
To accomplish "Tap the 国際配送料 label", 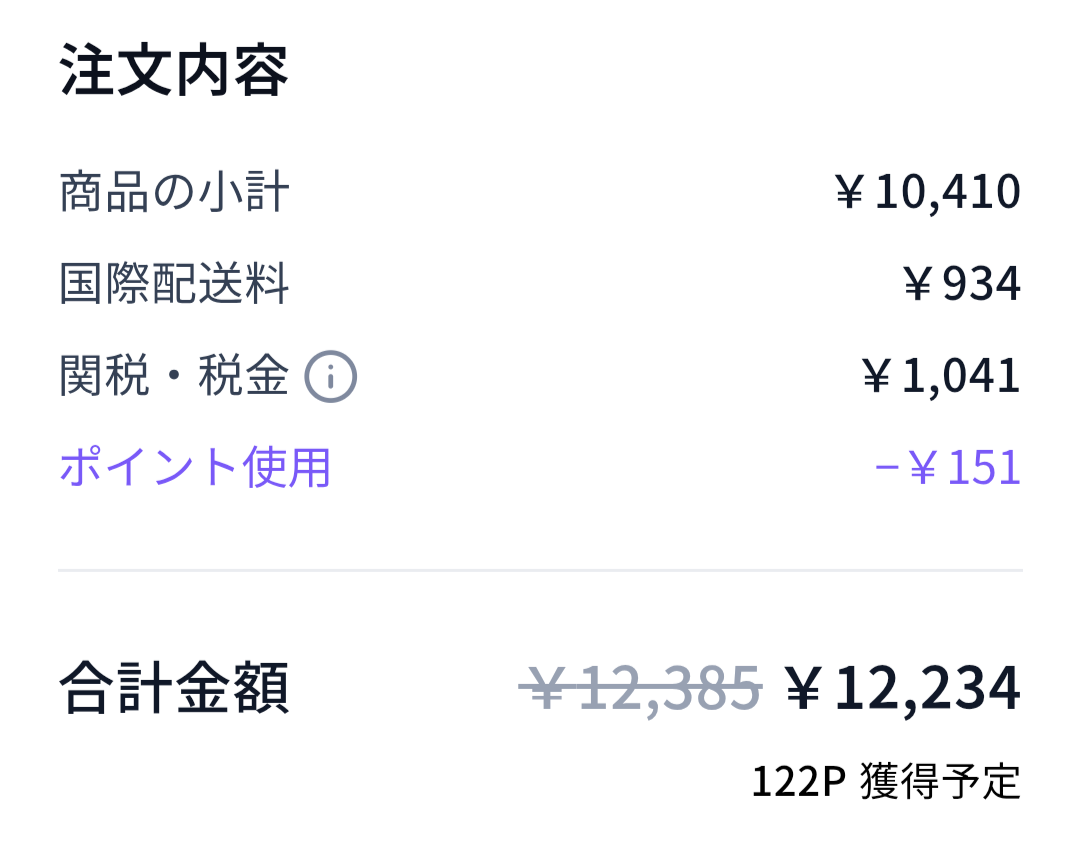I will (174, 284).
